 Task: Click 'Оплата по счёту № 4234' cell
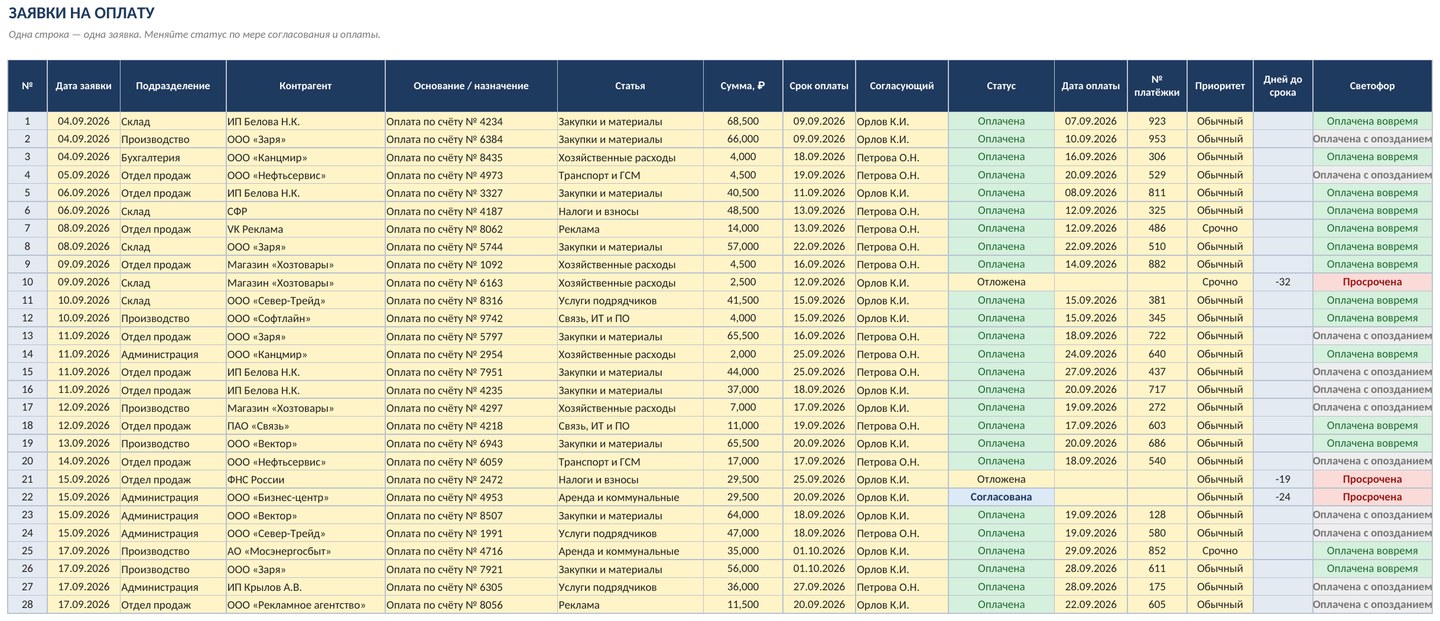pos(471,121)
